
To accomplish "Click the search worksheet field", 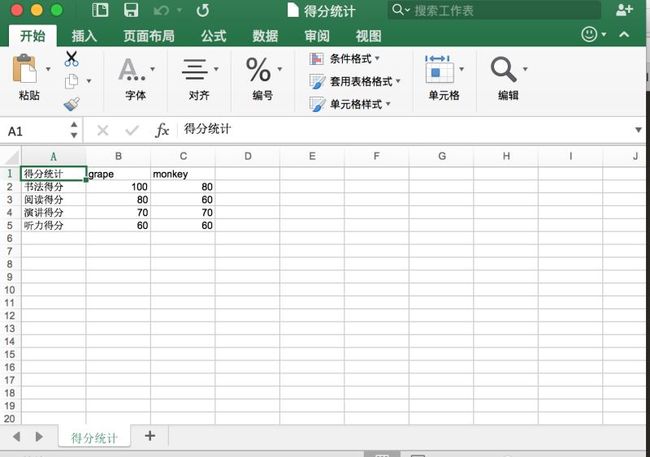I will coord(494,10).
